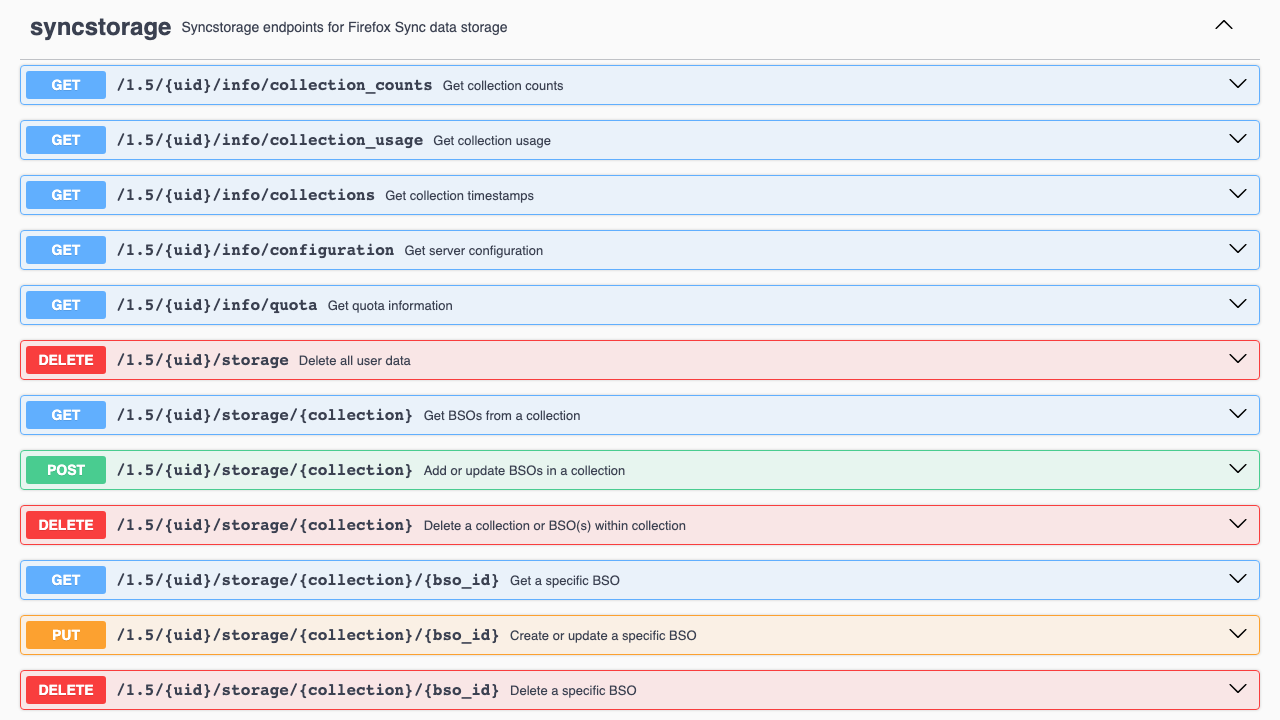This screenshot has height=720, width=1280.
Task: Click the "Delete all user data" description
Action: click(x=355, y=361)
